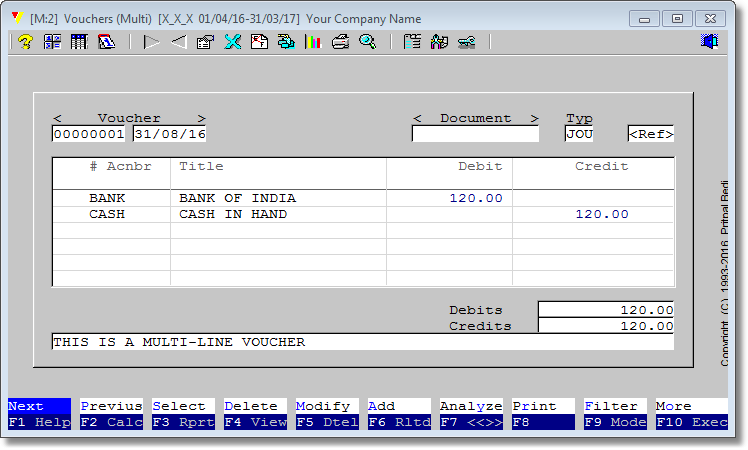
Task: Click the list mode icon in toolbar
Action: click(412, 42)
